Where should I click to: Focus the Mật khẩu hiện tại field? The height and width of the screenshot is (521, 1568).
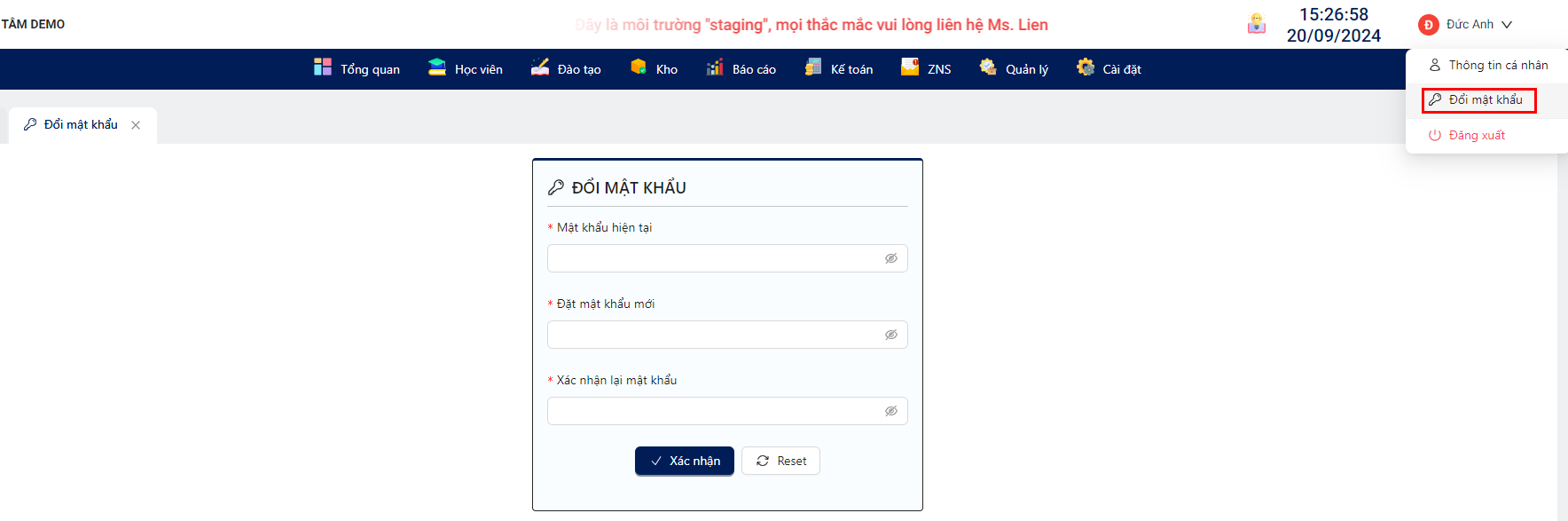(x=727, y=258)
